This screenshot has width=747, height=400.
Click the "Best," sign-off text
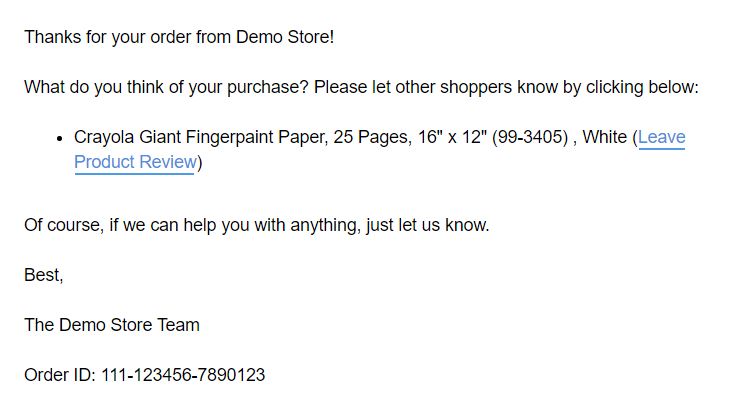44,275
